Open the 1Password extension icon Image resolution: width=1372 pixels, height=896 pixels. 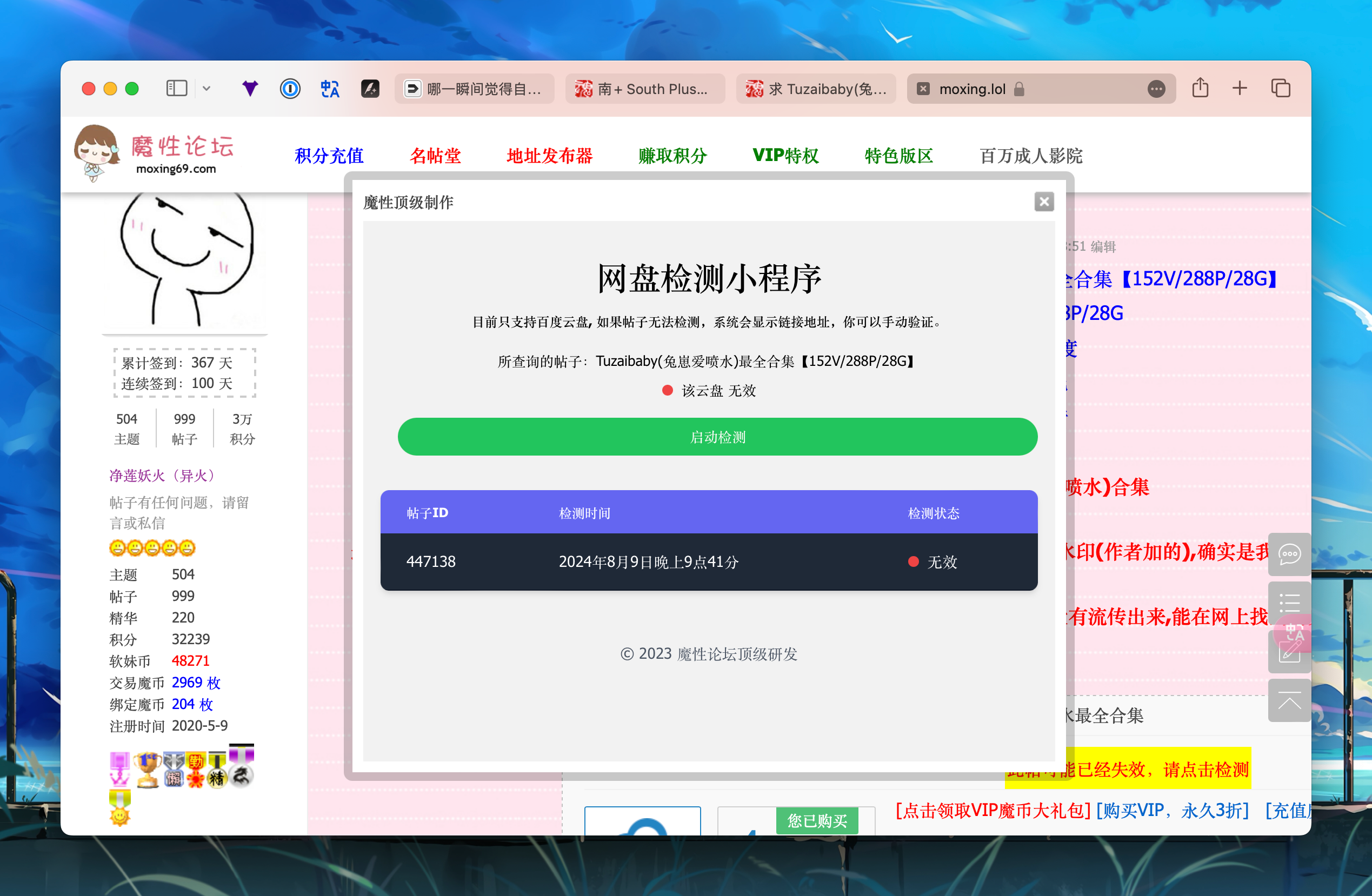pos(290,89)
